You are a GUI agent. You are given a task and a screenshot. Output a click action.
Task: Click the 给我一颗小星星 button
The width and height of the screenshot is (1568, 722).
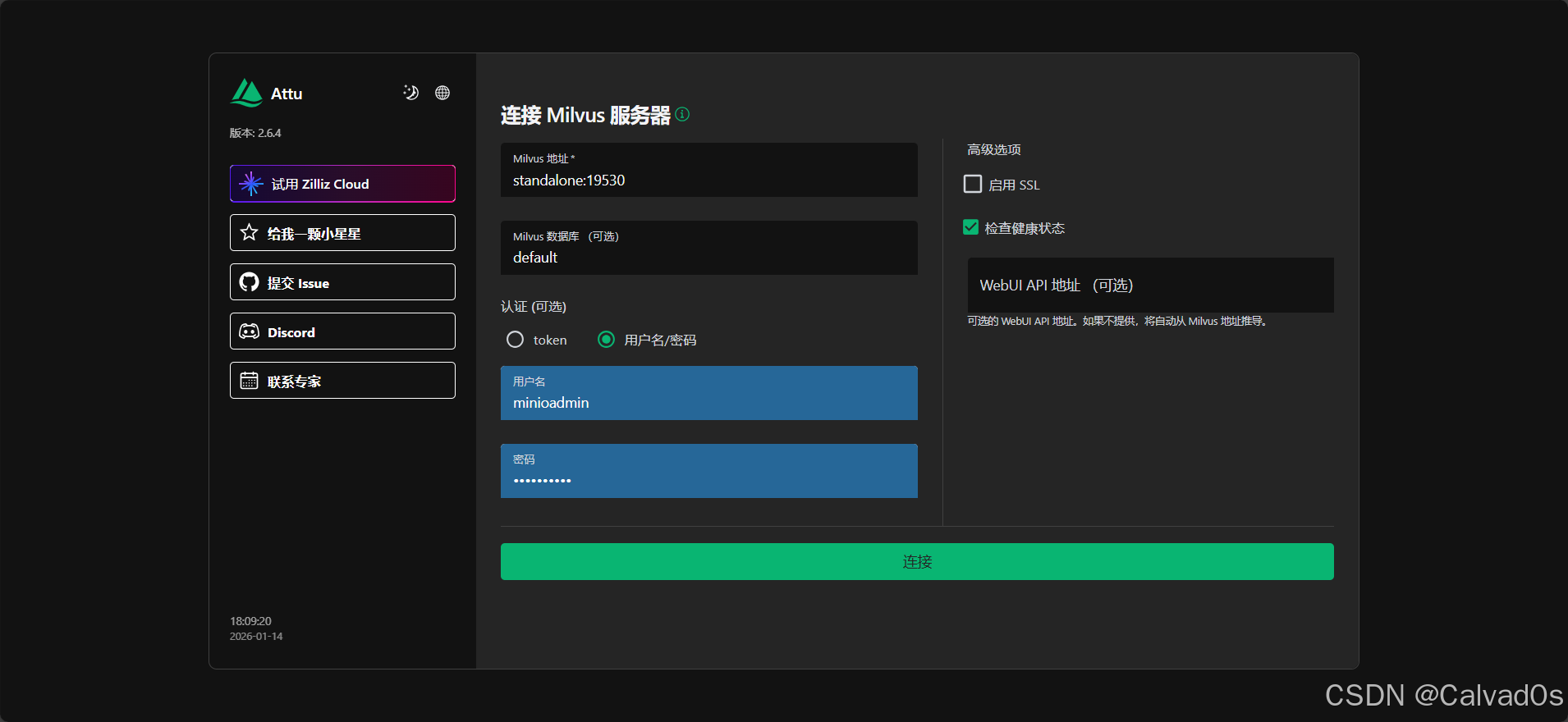coord(342,233)
